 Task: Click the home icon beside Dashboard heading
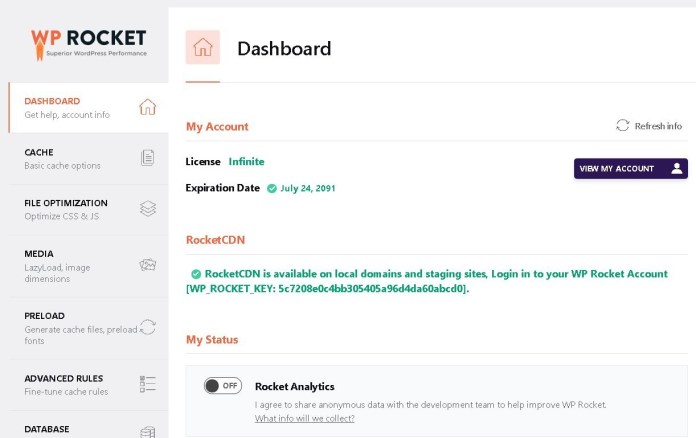203,47
